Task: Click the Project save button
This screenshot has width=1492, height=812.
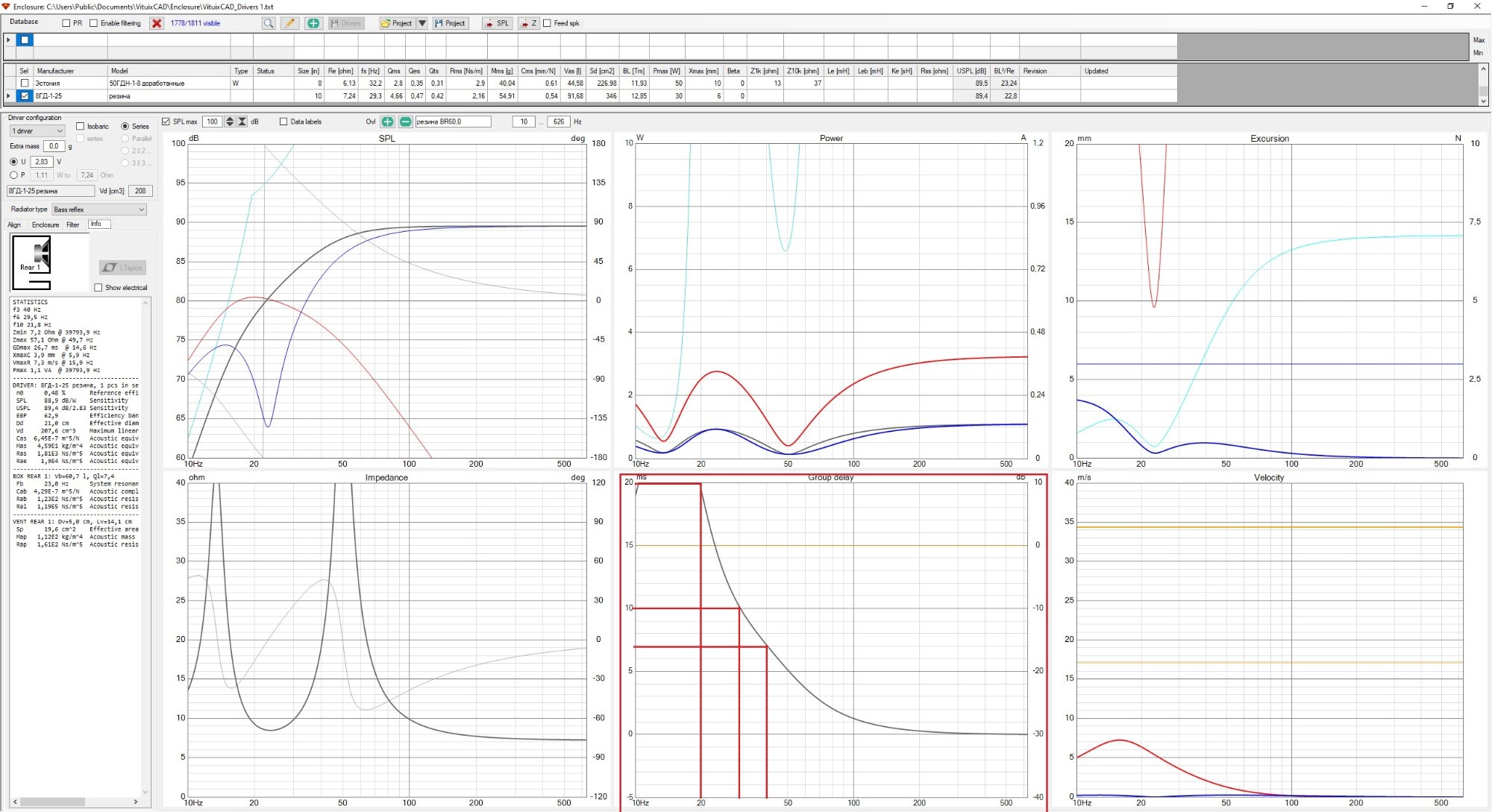Action: click(x=450, y=23)
